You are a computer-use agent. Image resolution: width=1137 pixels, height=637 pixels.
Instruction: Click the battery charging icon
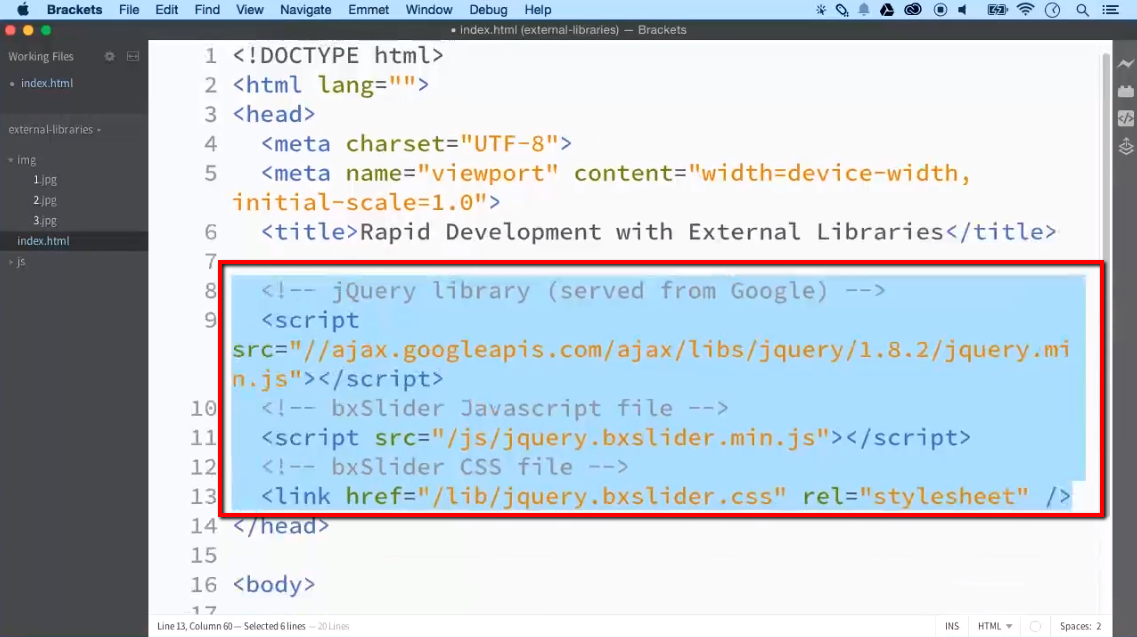click(997, 9)
